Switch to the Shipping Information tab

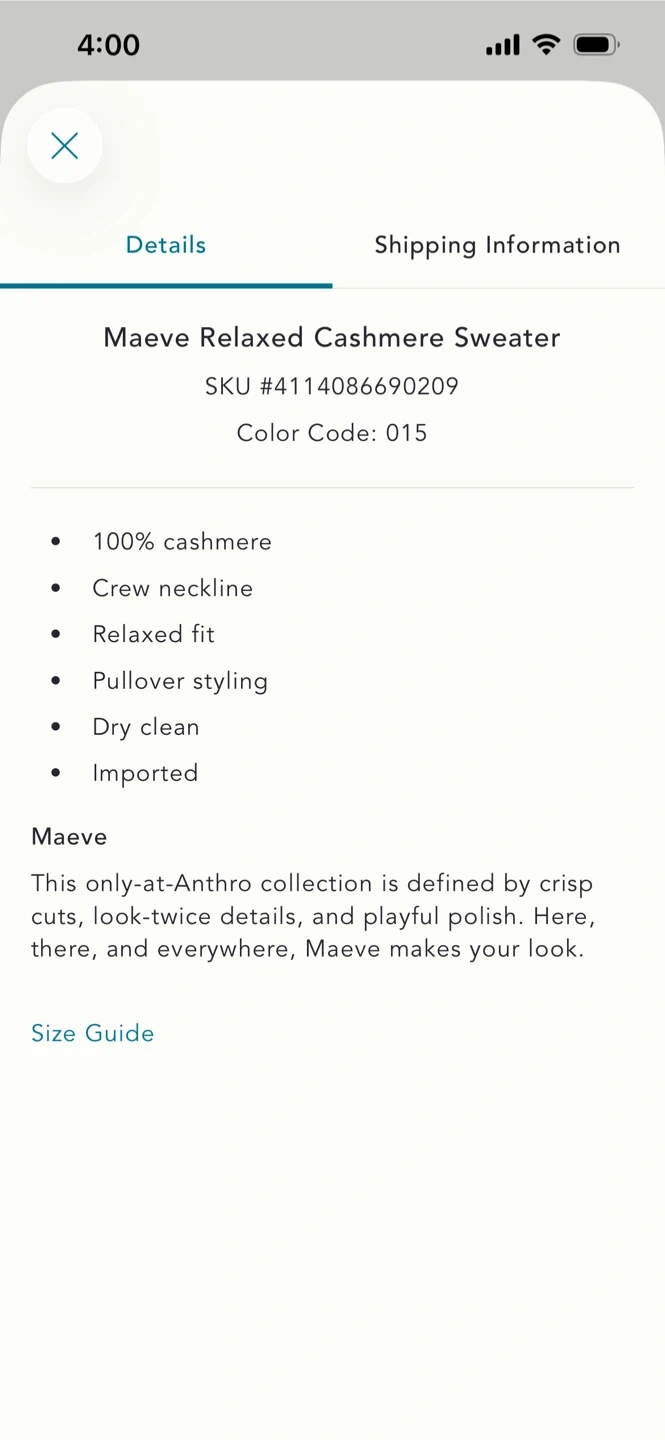click(x=497, y=245)
